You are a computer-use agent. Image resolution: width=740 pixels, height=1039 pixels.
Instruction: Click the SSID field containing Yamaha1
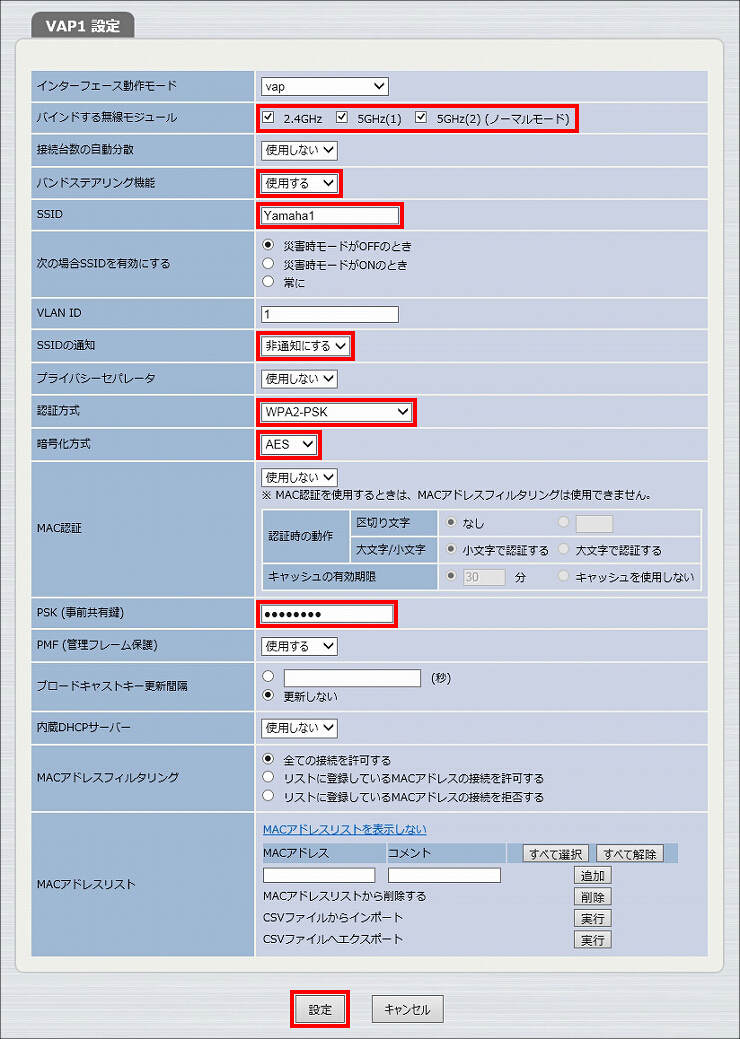pyautogui.click(x=329, y=215)
